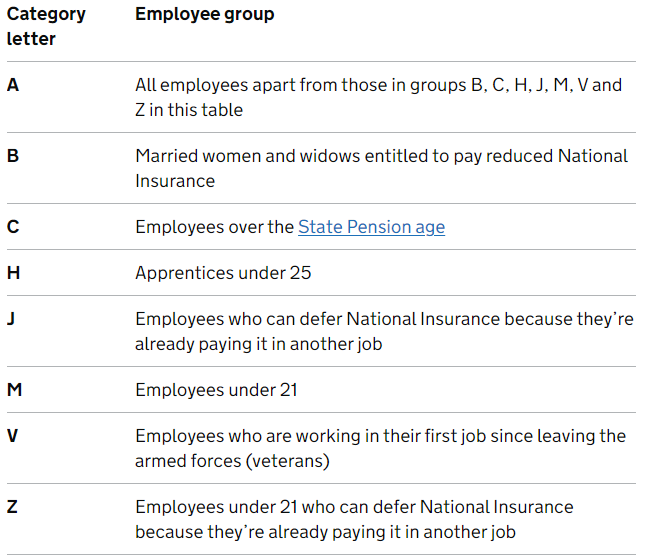
Task: Click the category J defer National Insurance text
Action: tap(385, 331)
